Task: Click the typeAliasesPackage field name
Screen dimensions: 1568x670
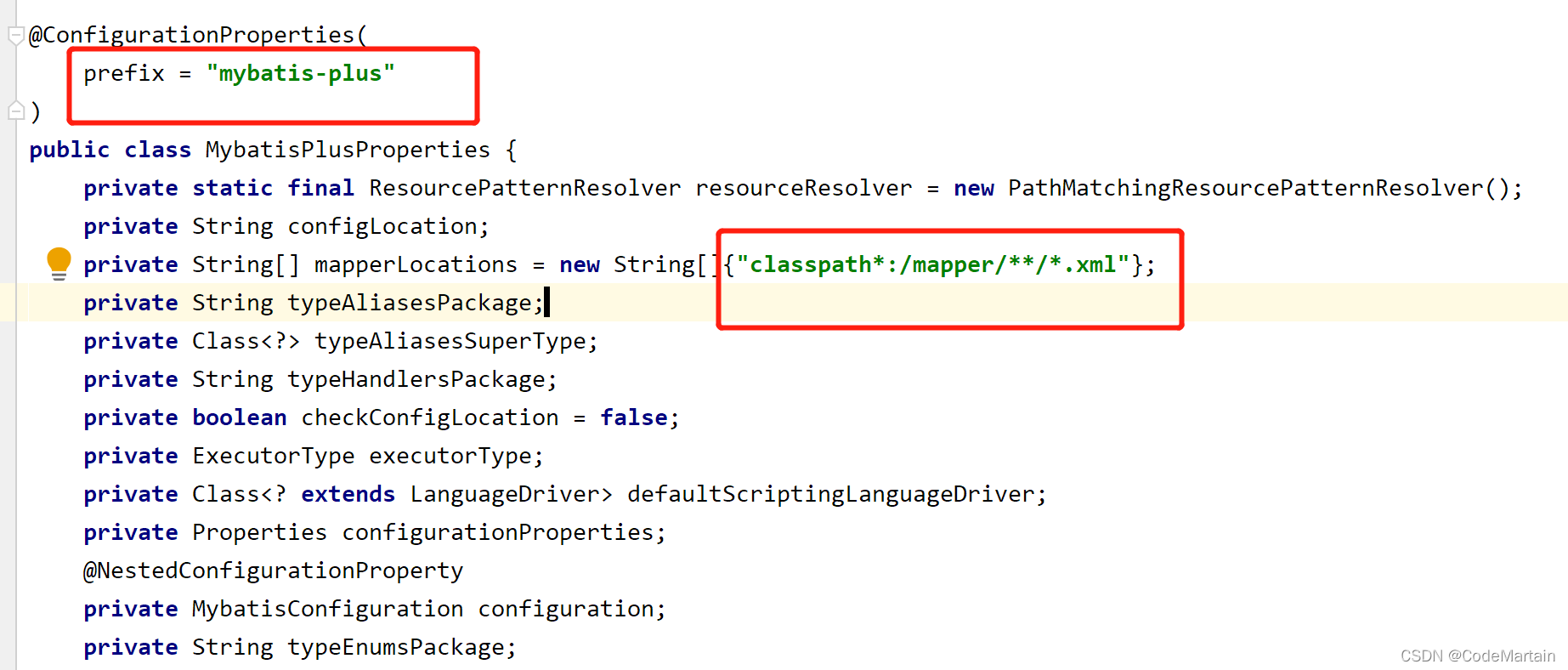Action: coord(410,303)
